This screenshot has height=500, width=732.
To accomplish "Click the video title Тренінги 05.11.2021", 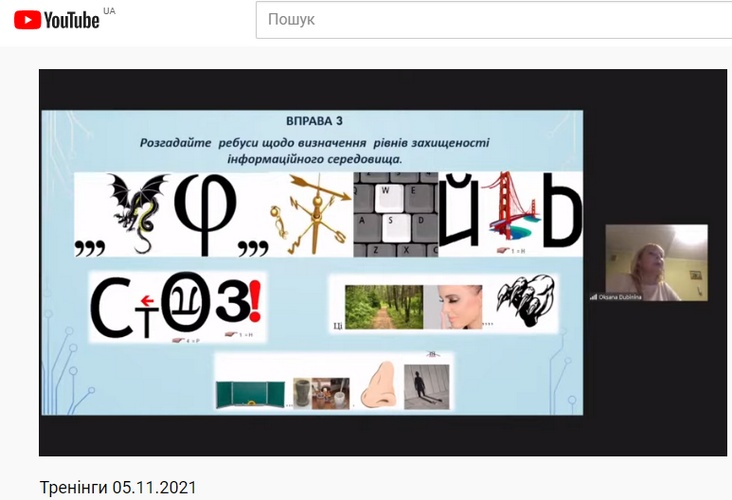I will click(118, 487).
